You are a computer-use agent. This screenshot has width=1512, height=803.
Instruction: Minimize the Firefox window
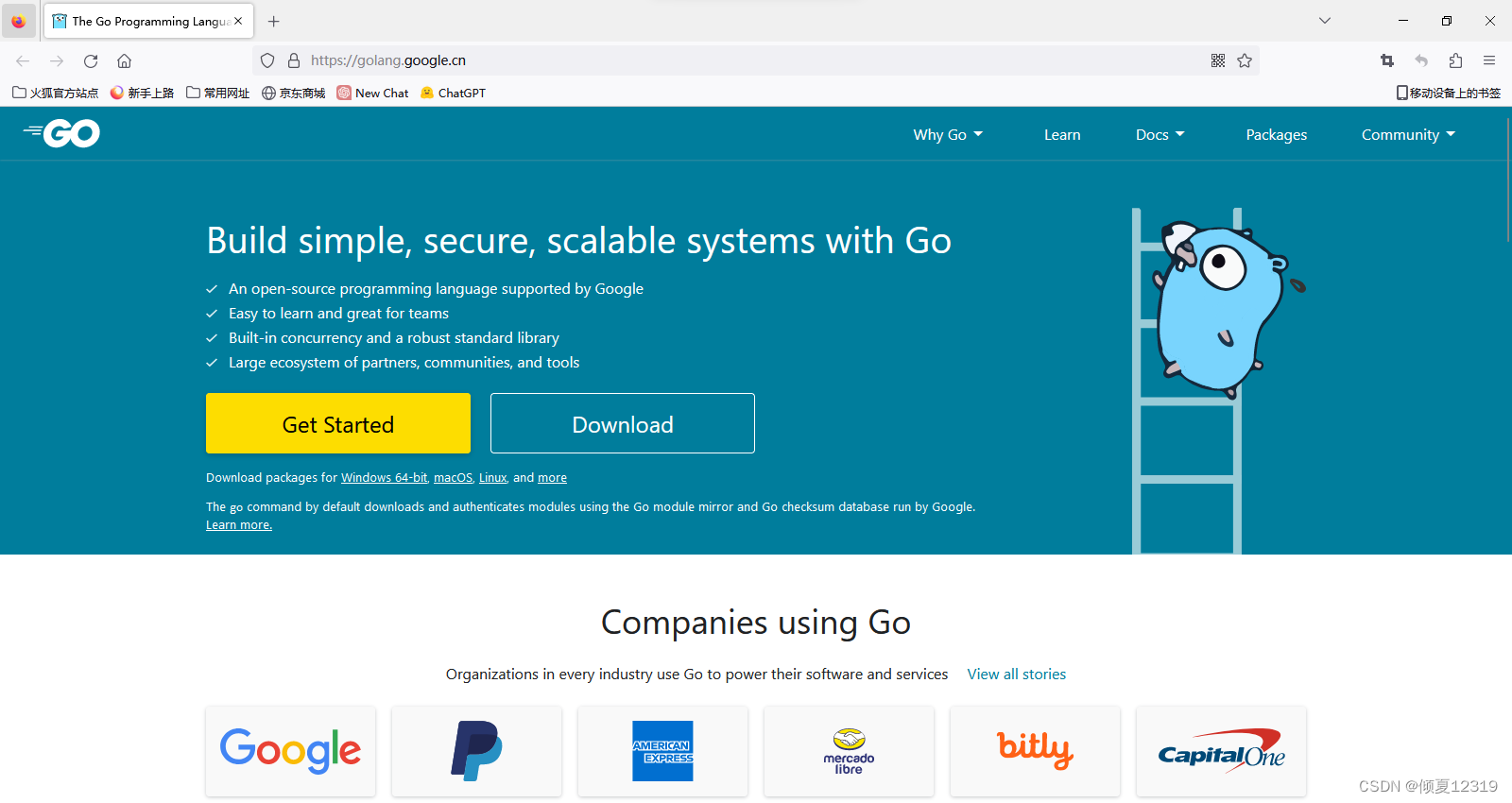[1403, 21]
